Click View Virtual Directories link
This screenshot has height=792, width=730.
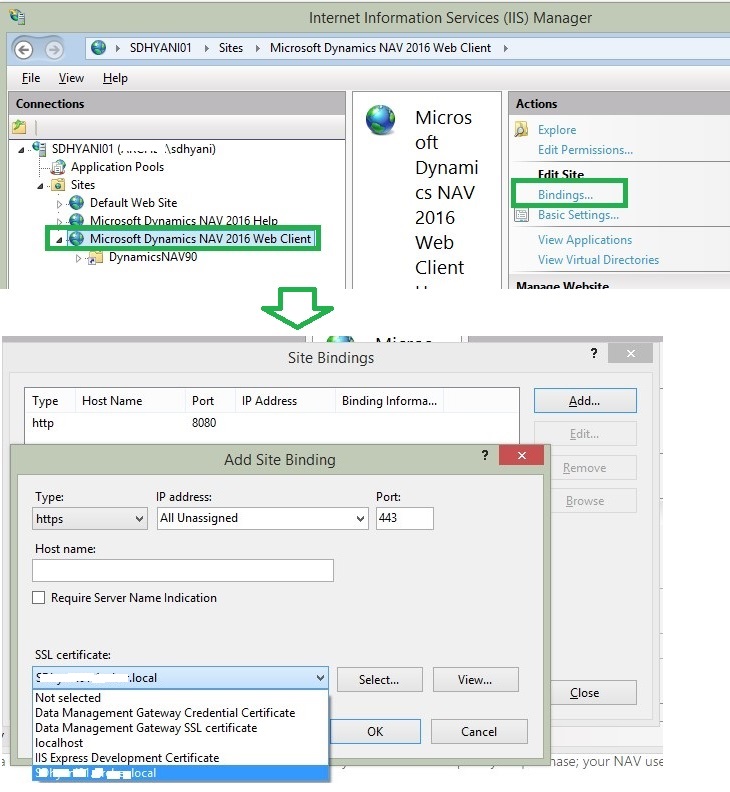point(598,260)
